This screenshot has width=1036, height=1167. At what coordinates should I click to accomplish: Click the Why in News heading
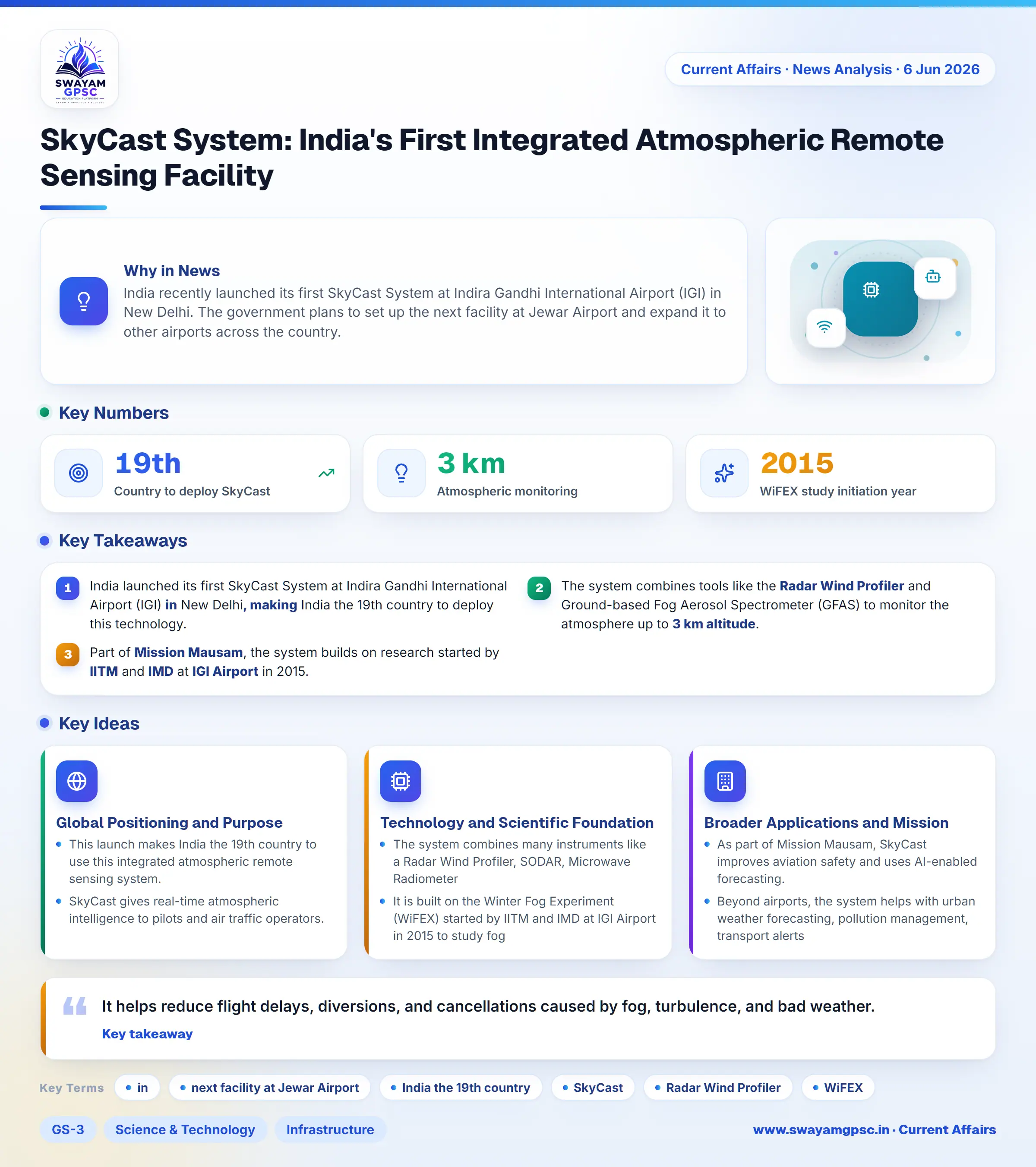click(172, 271)
